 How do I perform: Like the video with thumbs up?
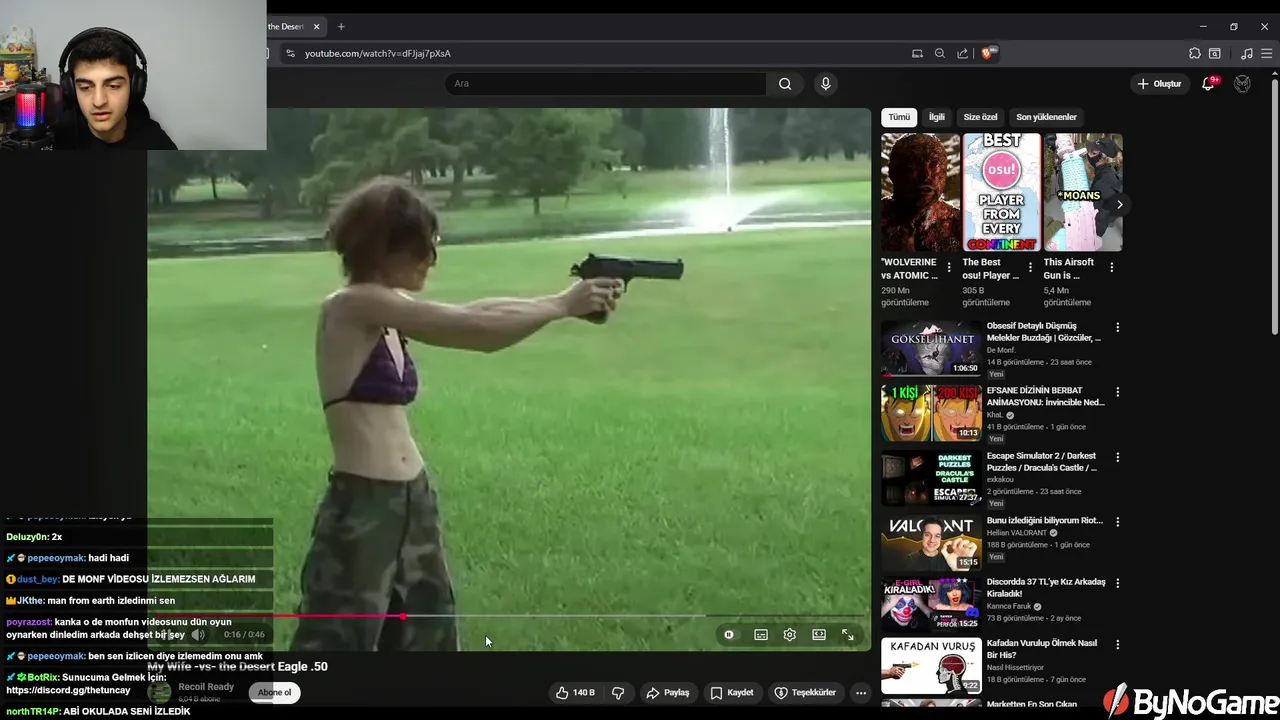575,692
